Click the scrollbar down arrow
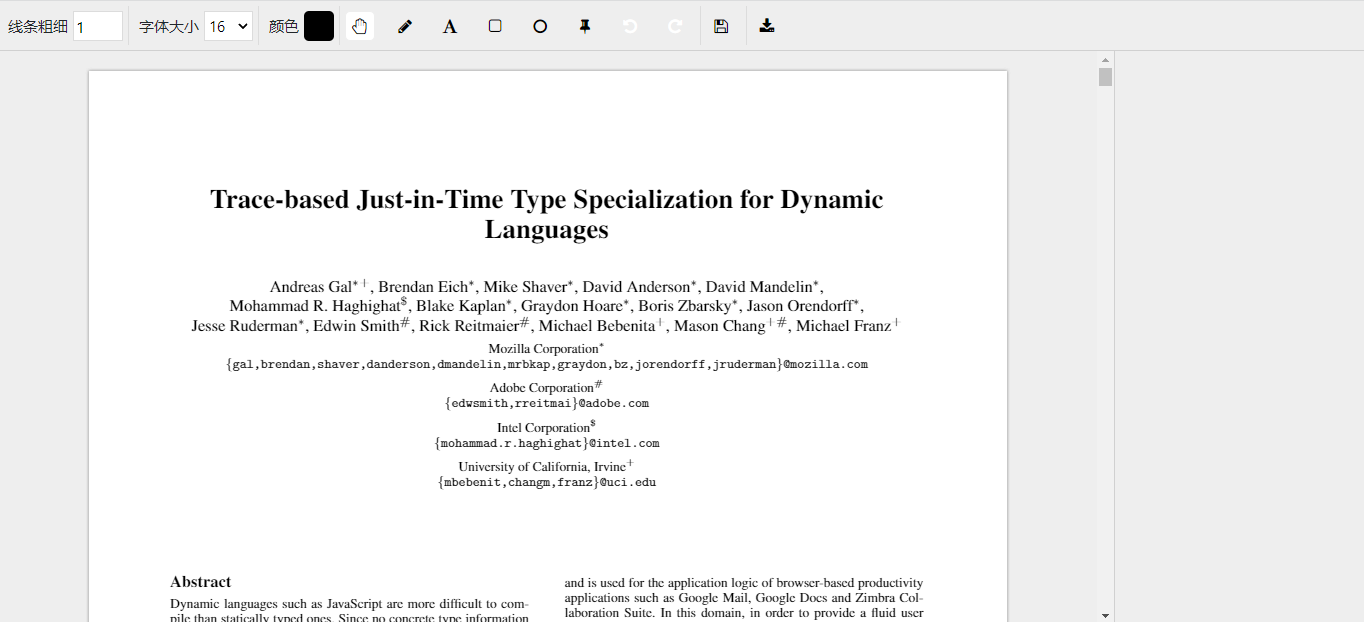Image resolution: width=1364 pixels, height=622 pixels. [1105, 615]
